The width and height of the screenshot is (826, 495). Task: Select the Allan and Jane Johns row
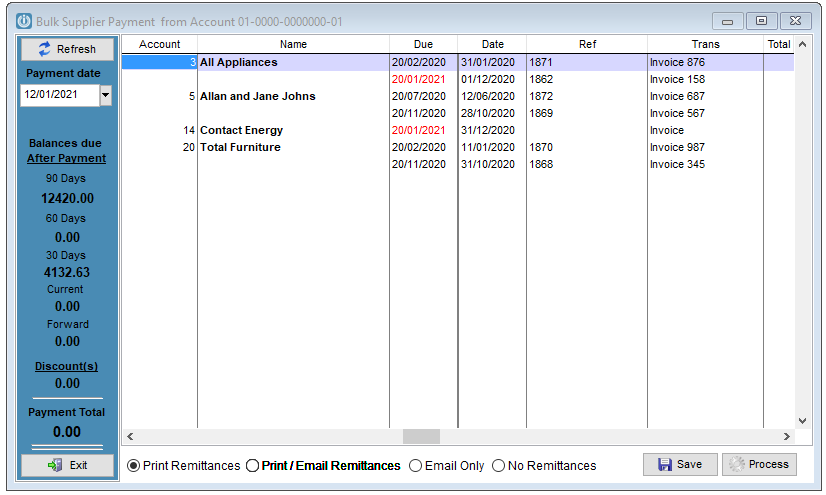458,96
